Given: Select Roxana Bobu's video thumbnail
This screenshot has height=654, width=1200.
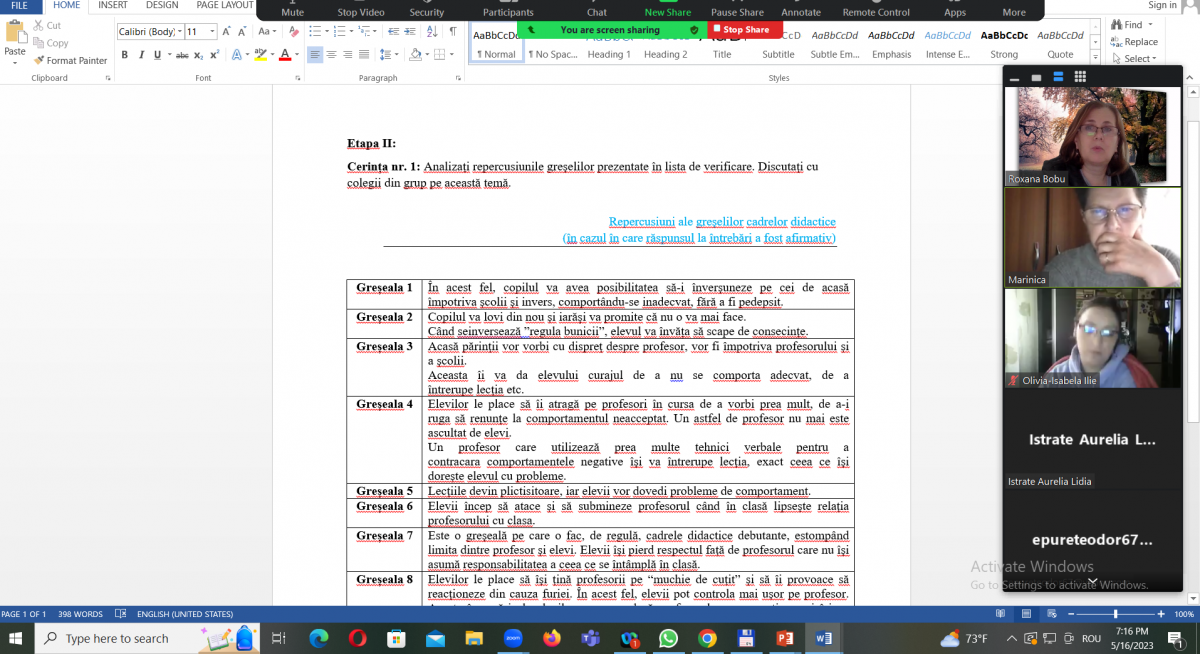Looking at the screenshot, I should coord(1092,136).
